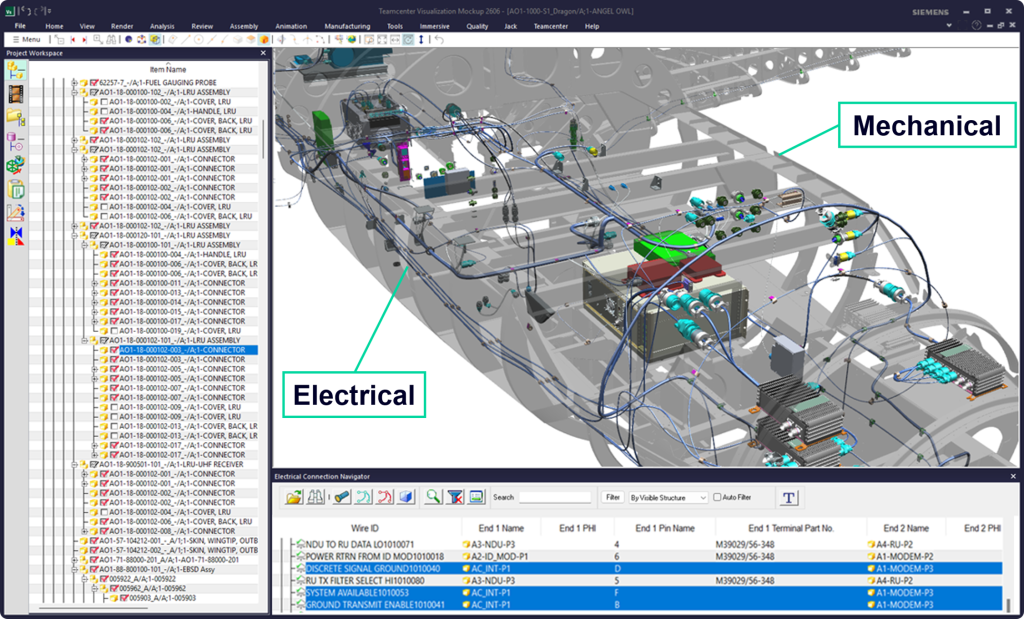Click the green magnifier icon in Connection Navigator

433,498
